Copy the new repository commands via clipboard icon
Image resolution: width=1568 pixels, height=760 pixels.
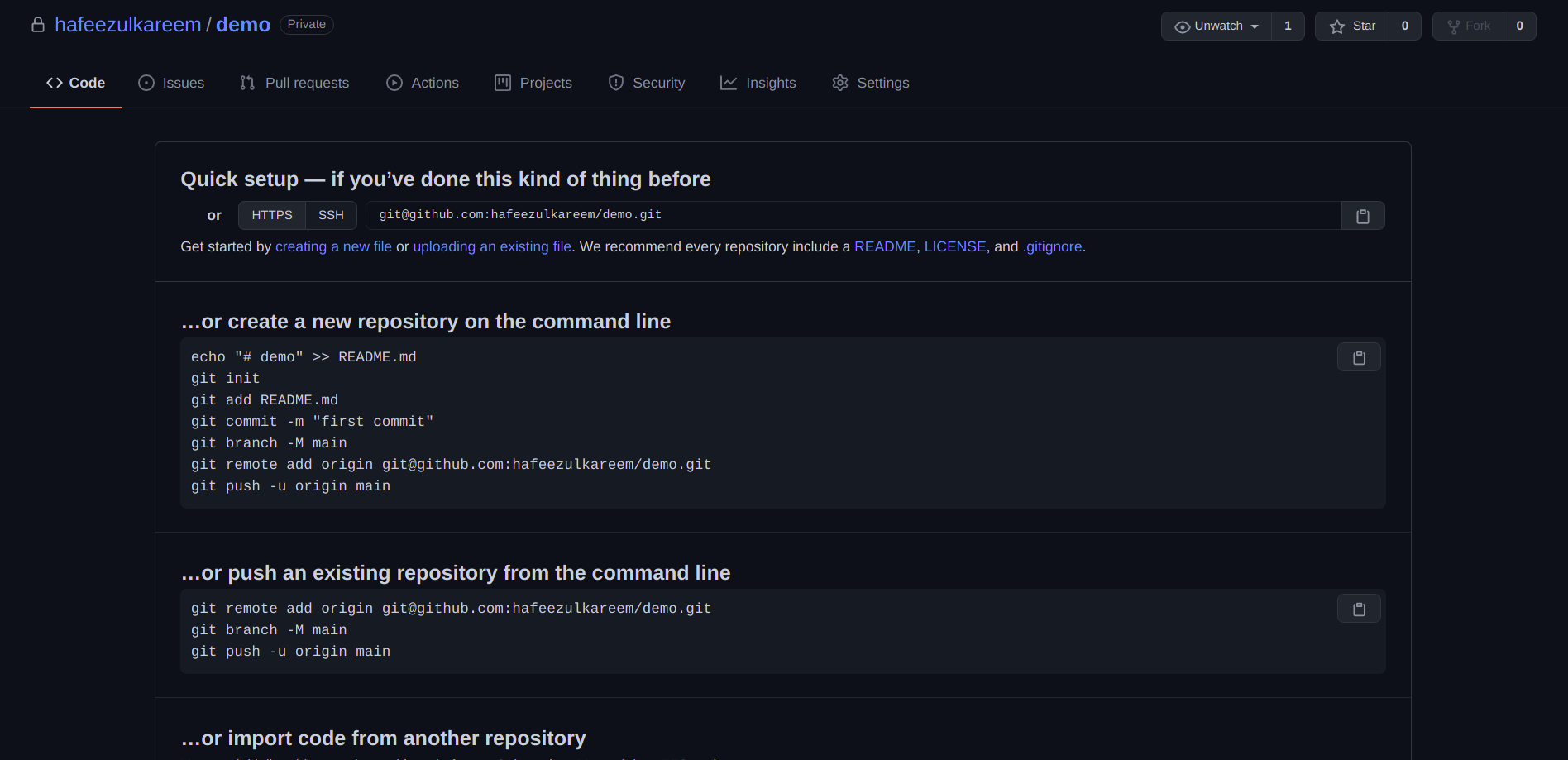(1358, 356)
